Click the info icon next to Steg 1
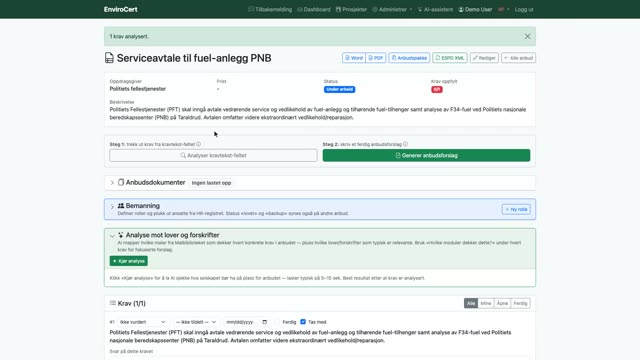 (x=198, y=144)
